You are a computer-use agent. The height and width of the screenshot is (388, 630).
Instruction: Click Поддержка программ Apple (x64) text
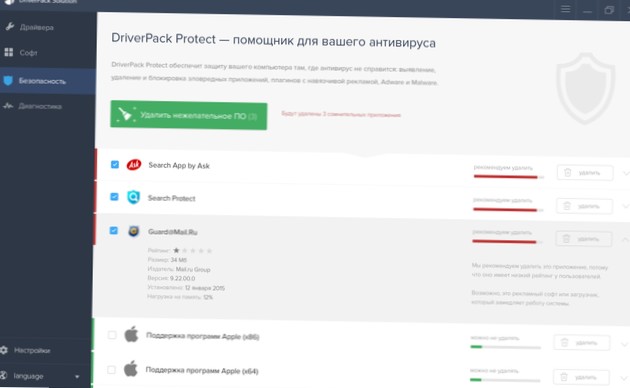[202, 370]
